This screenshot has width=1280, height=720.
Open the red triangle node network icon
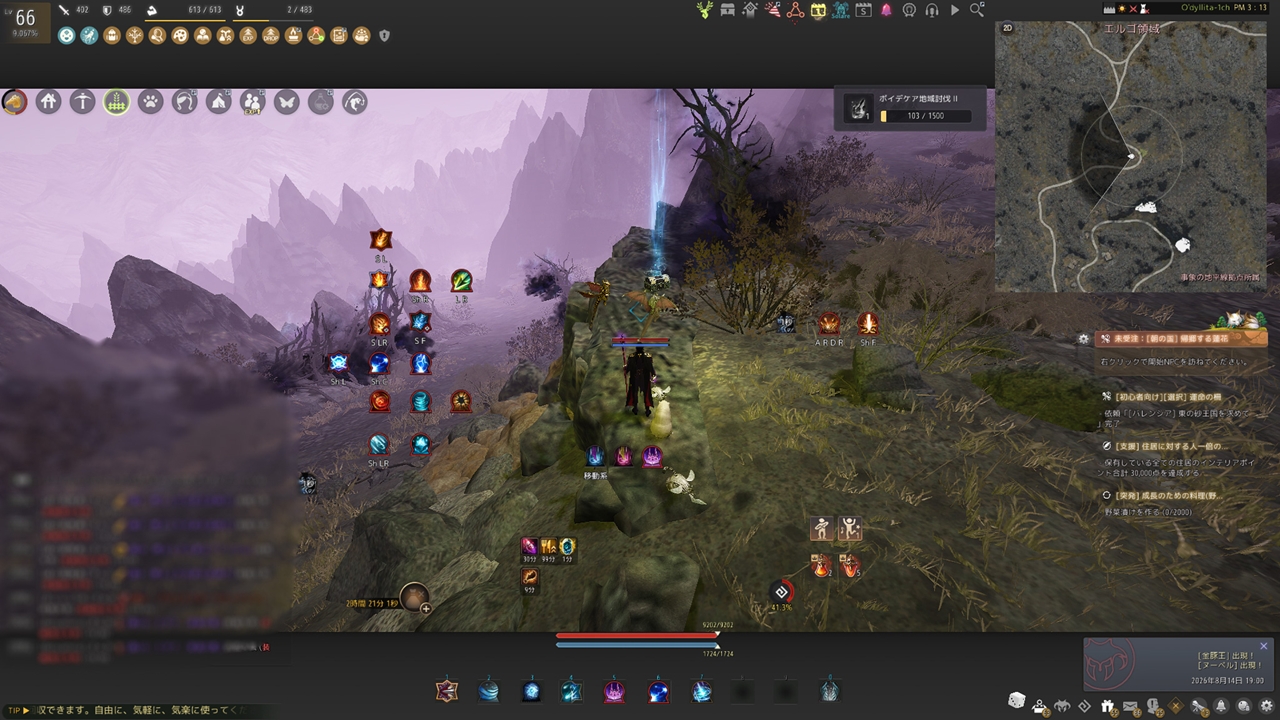[796, 10]
